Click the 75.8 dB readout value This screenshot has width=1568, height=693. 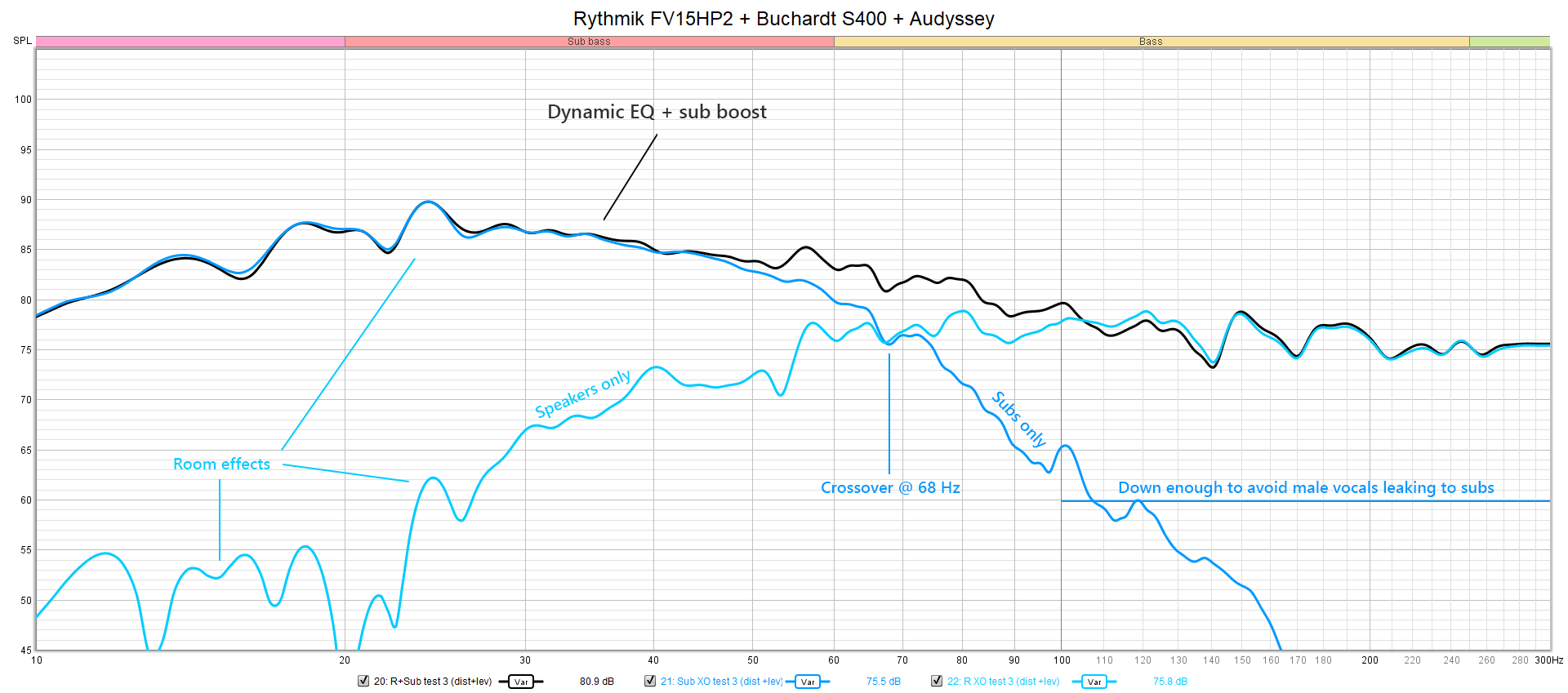(x=1170, y=682)
